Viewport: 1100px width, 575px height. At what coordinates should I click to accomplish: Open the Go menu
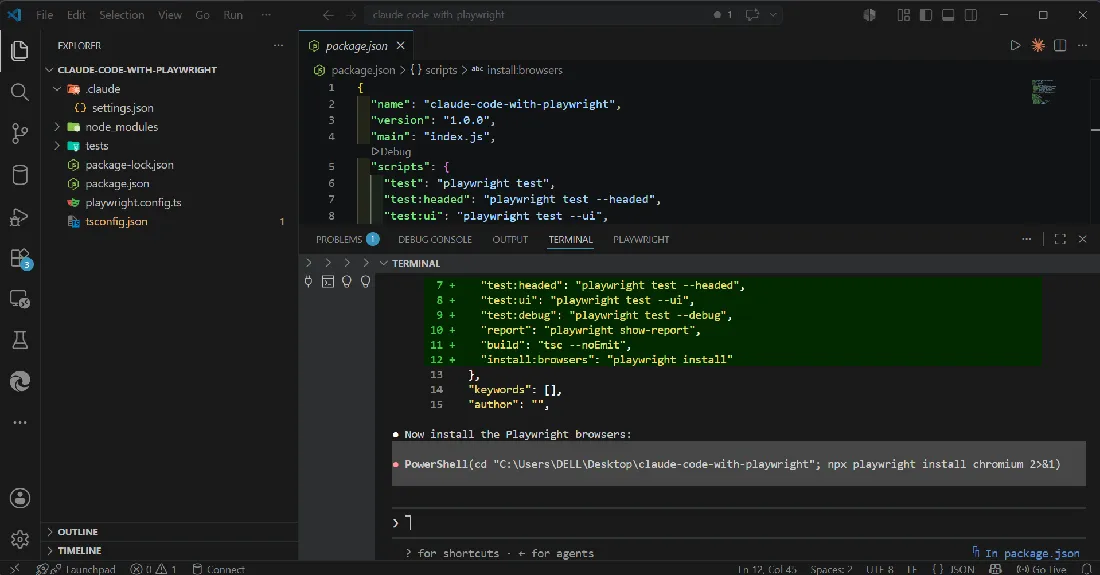(202, 15)
